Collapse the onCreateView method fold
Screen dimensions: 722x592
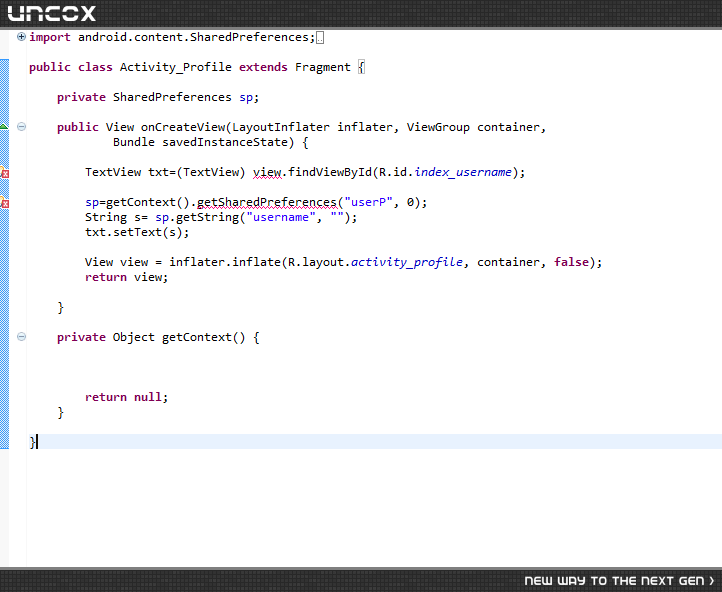pos(21,127)
